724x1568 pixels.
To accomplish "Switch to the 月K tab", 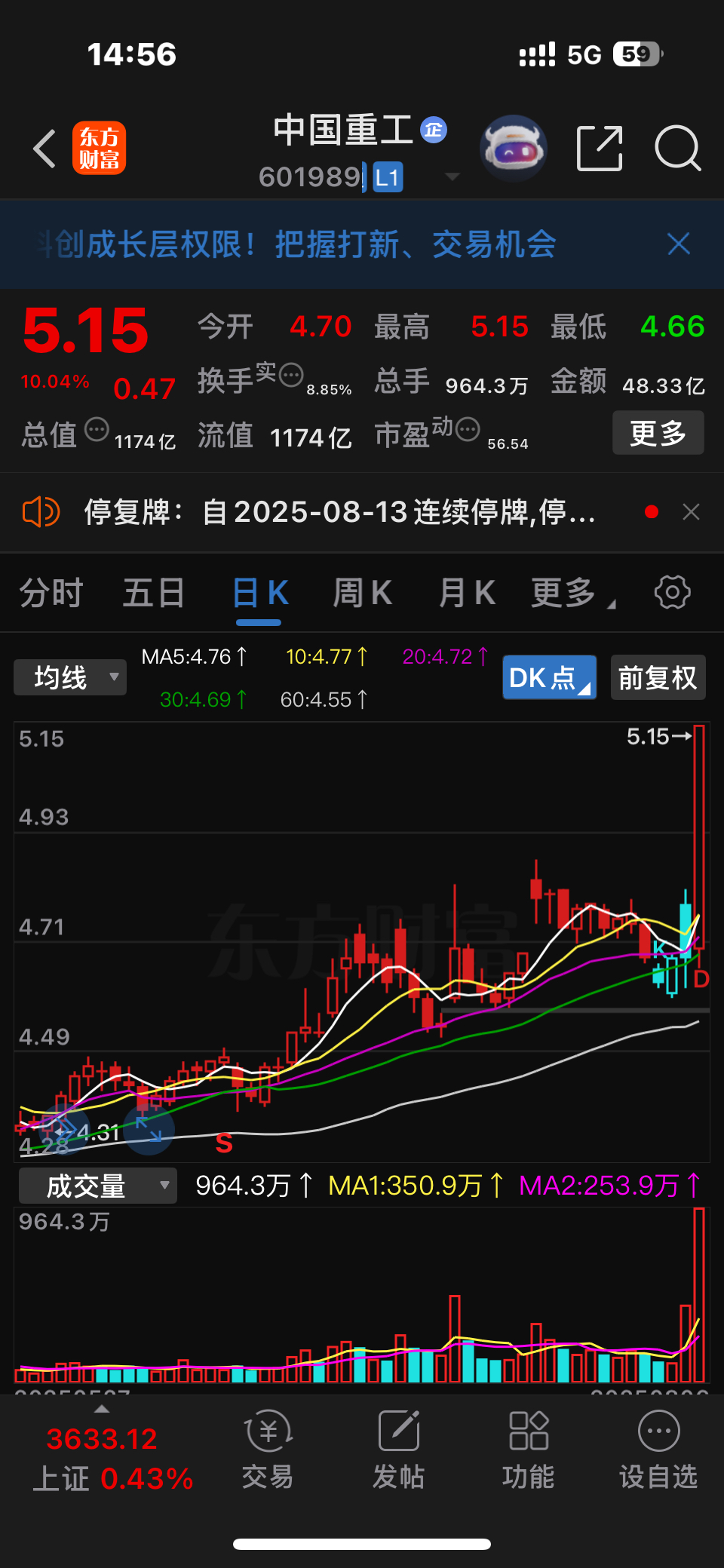I will point(467,593).
